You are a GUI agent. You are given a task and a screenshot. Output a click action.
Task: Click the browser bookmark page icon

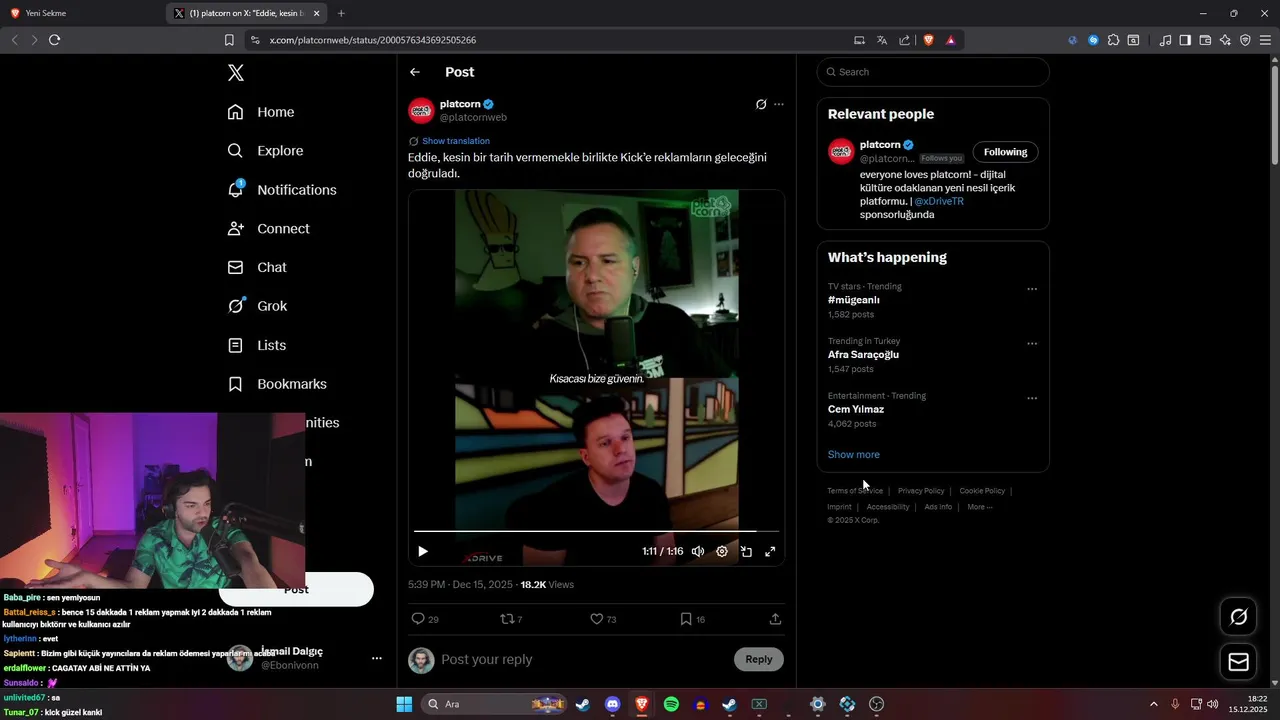tap(229, 40)
